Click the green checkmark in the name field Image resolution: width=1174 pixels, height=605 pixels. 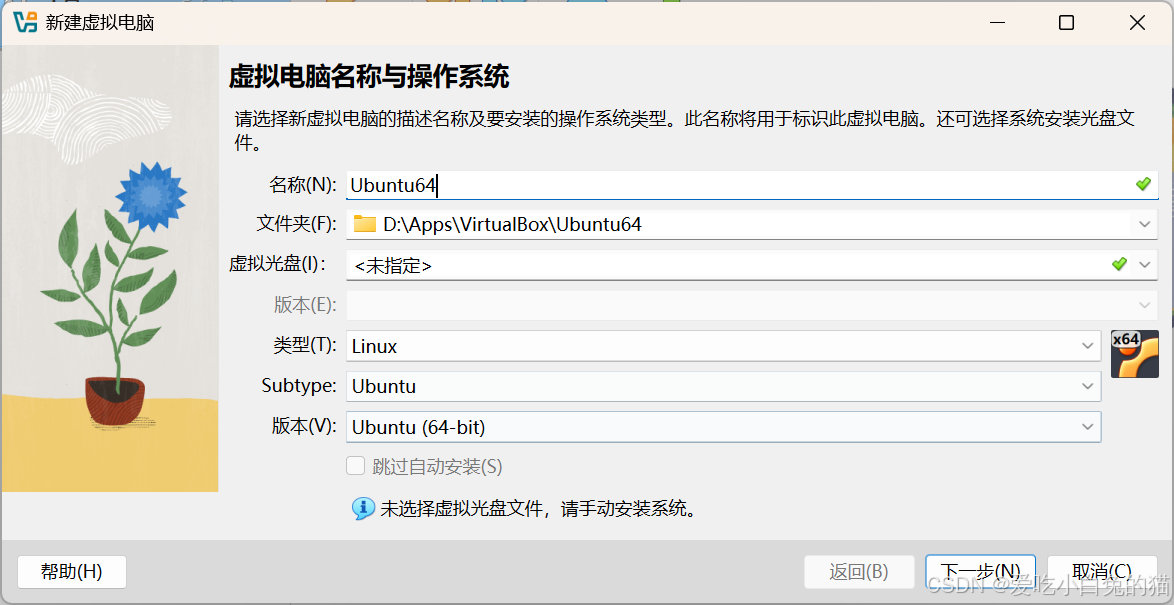(1143, 183)
